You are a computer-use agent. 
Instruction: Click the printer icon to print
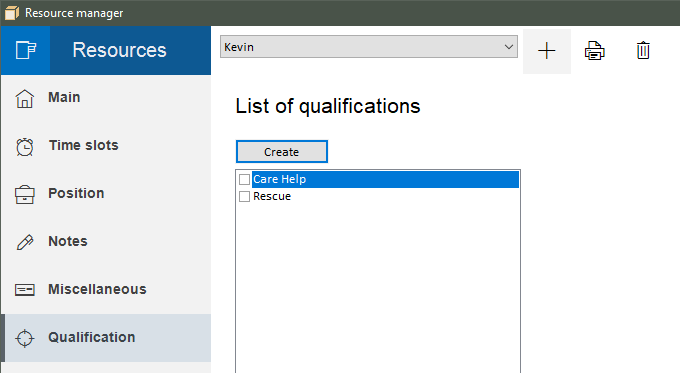click(594, 51)
